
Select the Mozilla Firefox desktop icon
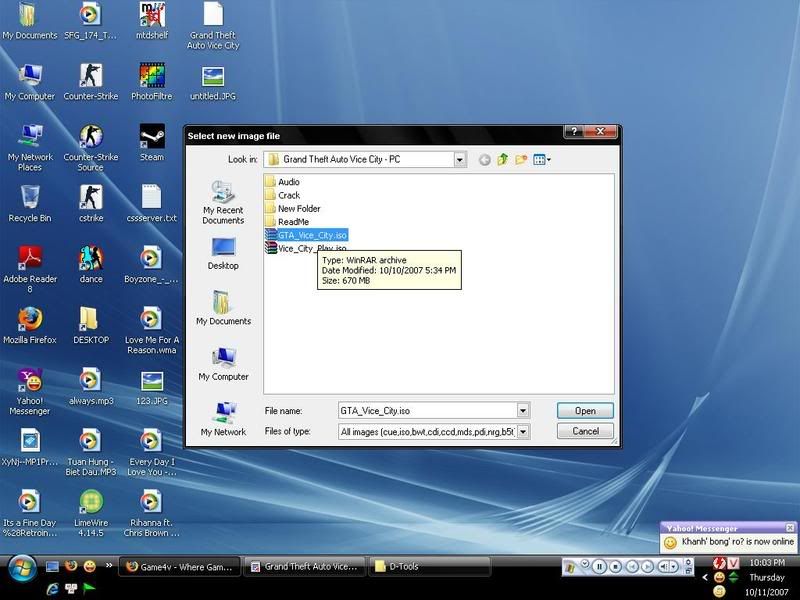click(30, 326)
